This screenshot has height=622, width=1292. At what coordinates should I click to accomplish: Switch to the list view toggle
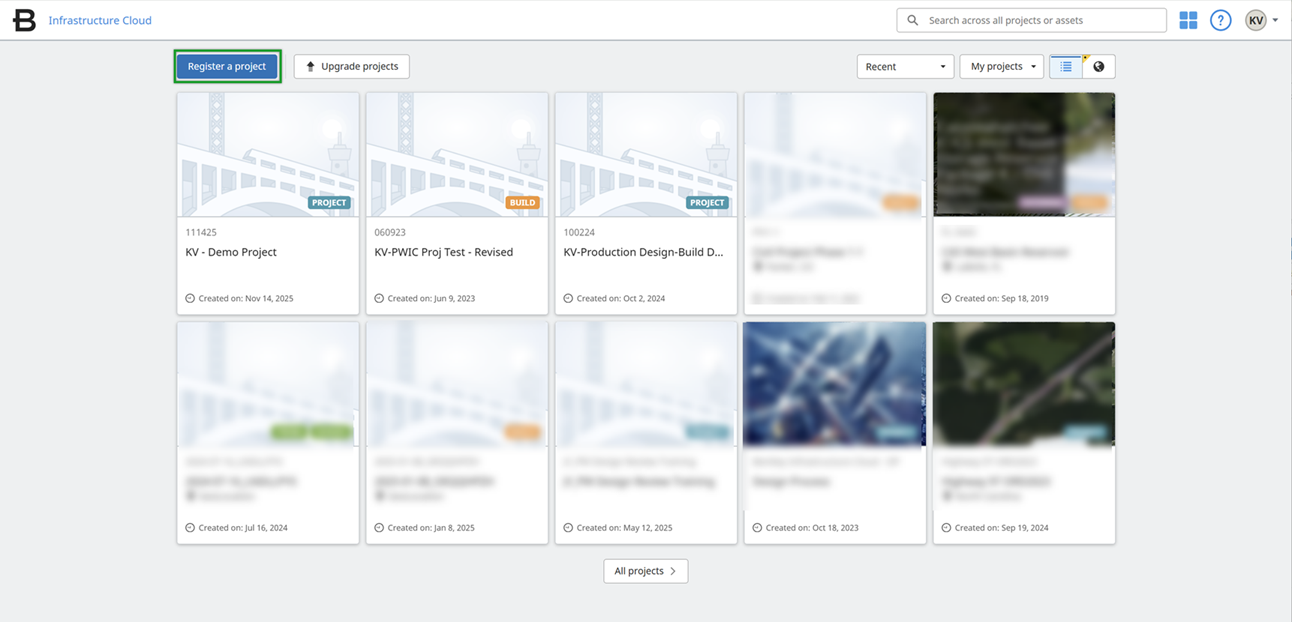(1066, 66)
